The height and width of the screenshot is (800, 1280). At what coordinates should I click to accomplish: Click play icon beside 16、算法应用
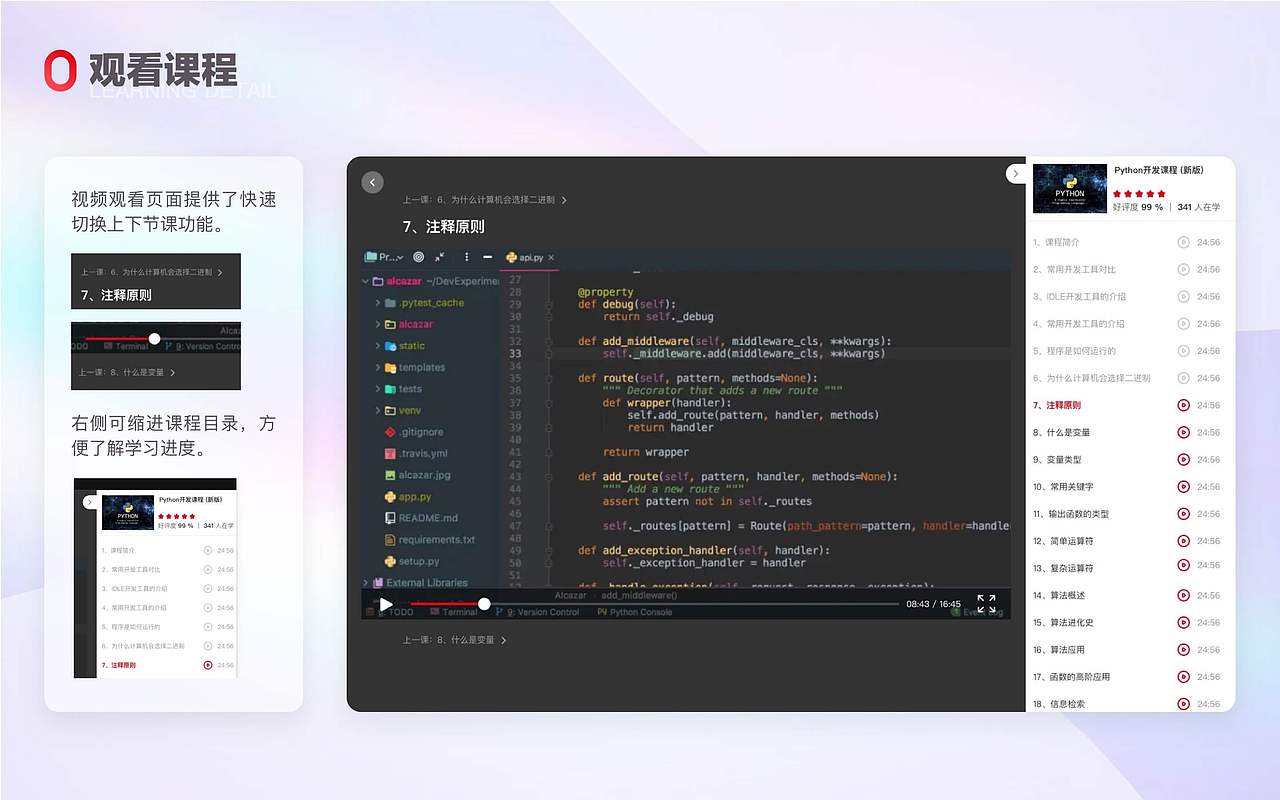tap(1183, 649)
